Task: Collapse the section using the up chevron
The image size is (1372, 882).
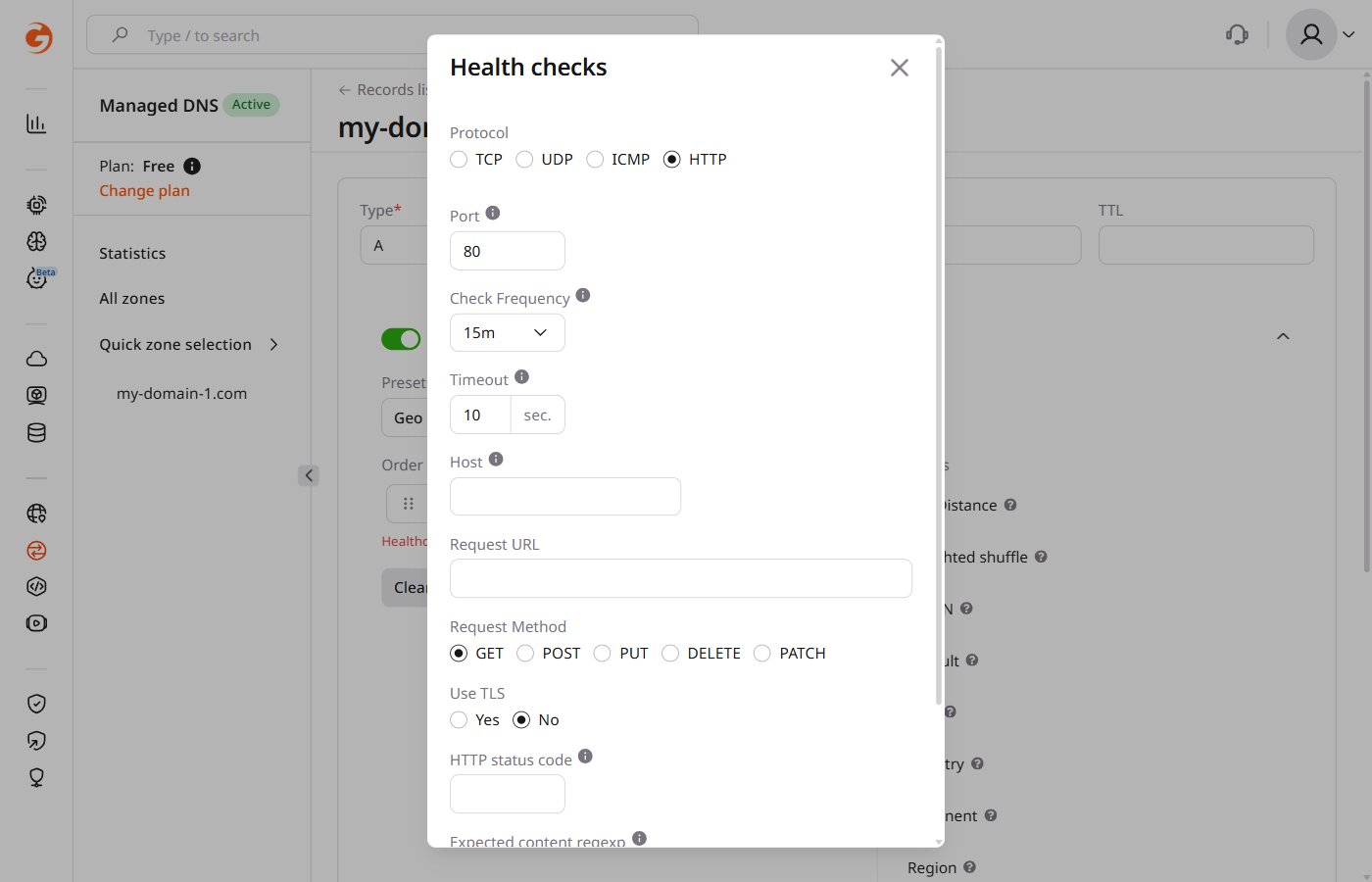Action: click(1283, 336)
